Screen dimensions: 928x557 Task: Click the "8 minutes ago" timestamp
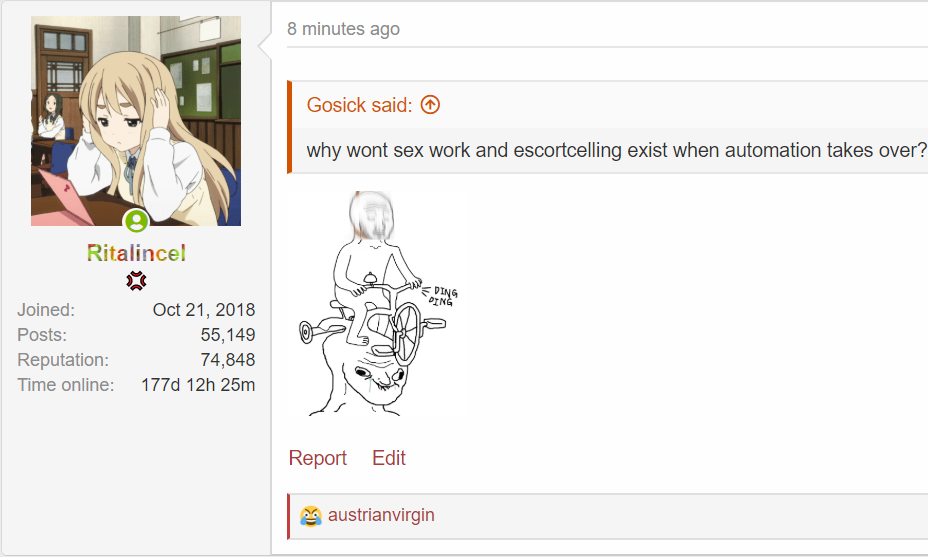click(343, 29)
